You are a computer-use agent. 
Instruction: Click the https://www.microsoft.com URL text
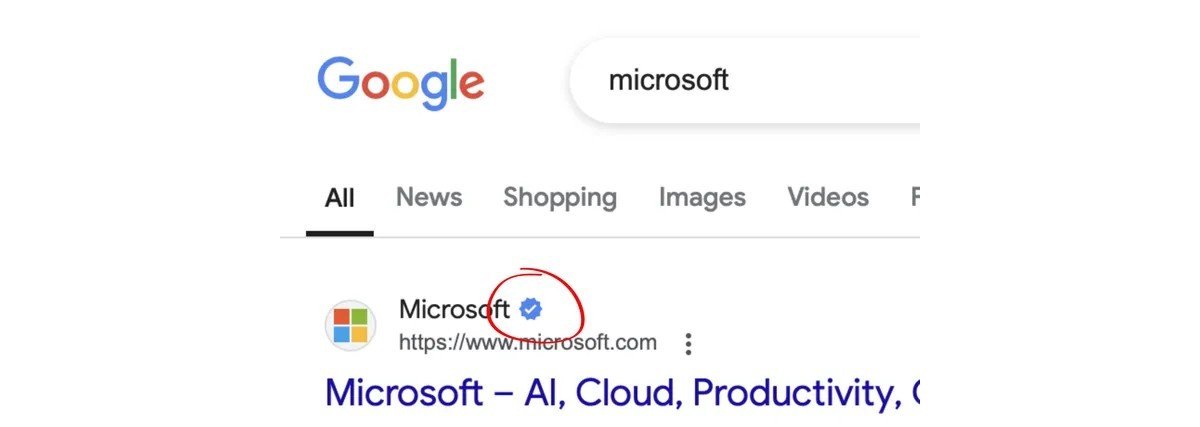coord(528,343)
